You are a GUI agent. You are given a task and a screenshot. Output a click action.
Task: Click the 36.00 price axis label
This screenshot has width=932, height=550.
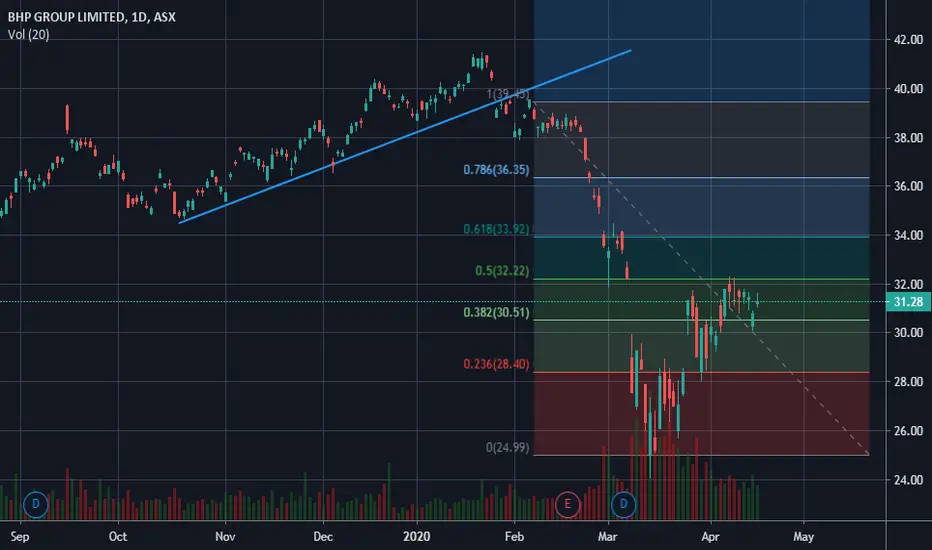[908, 186]
